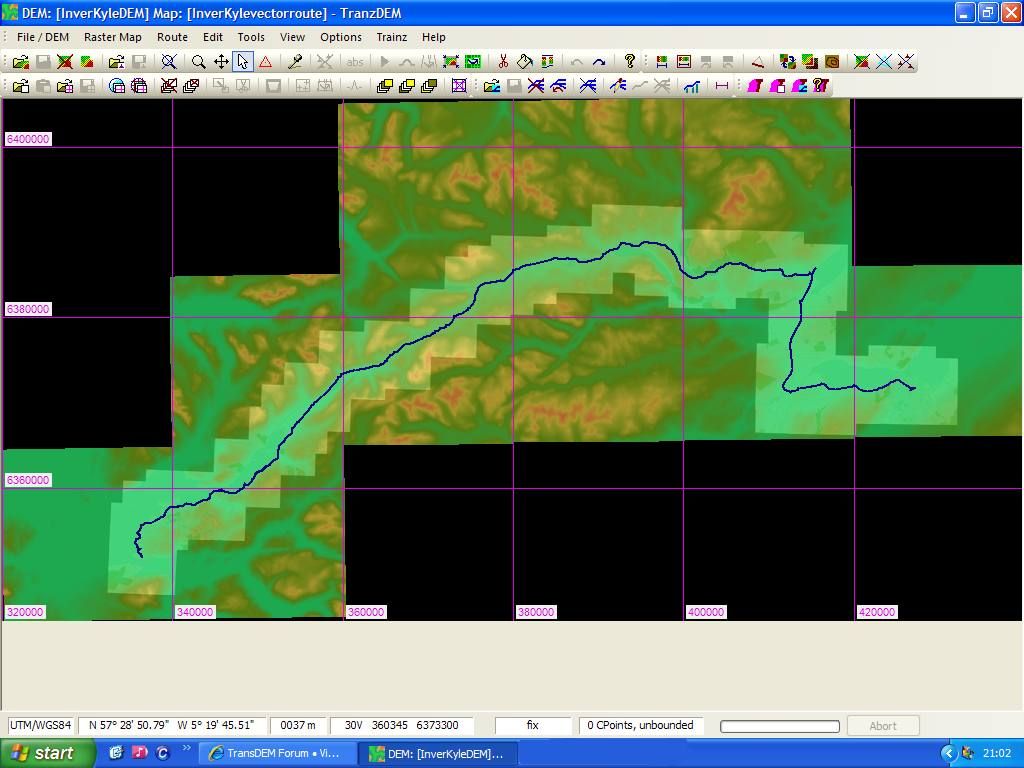Click the UTM/WGS84 status field
The width and height of the screenshot is (1024, 768).
click(x=40, y=726)
